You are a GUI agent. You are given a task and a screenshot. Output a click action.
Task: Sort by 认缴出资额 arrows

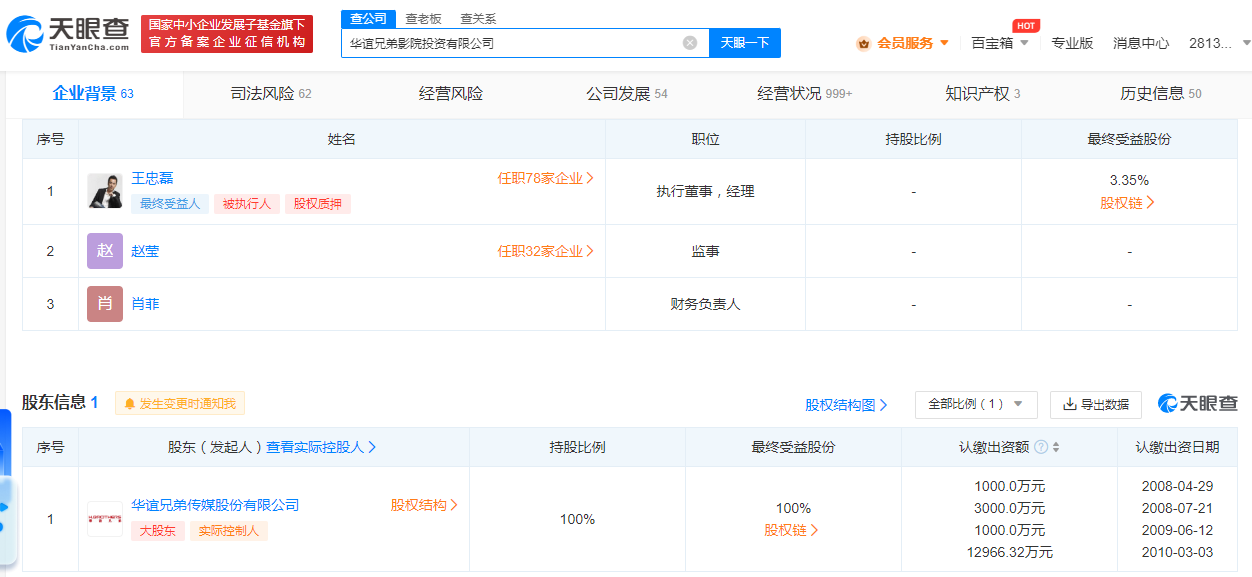pyautogui.click(x=1056, y=447)
